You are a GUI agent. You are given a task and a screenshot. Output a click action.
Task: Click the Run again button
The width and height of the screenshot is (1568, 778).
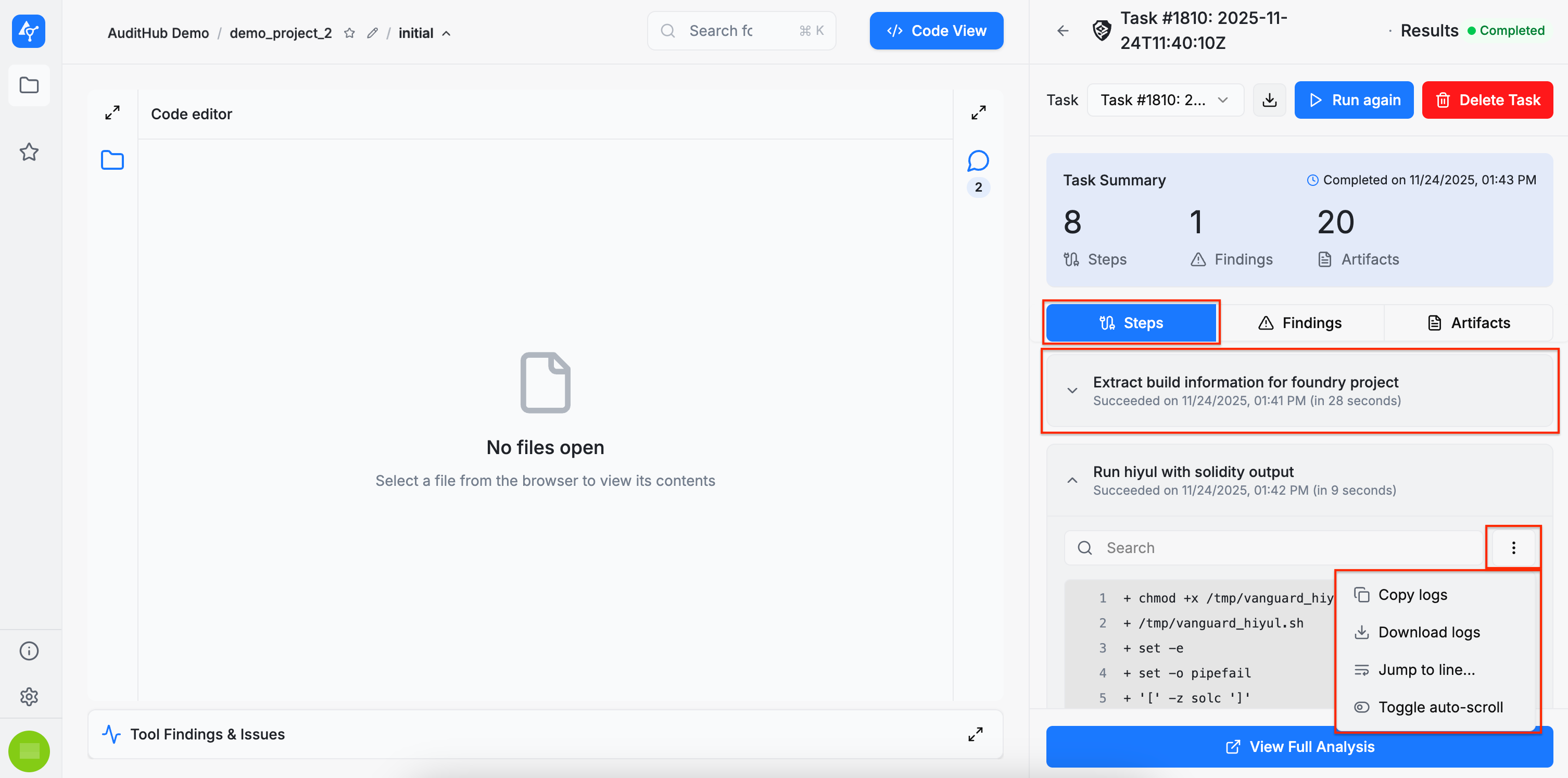click(1354, 100)
